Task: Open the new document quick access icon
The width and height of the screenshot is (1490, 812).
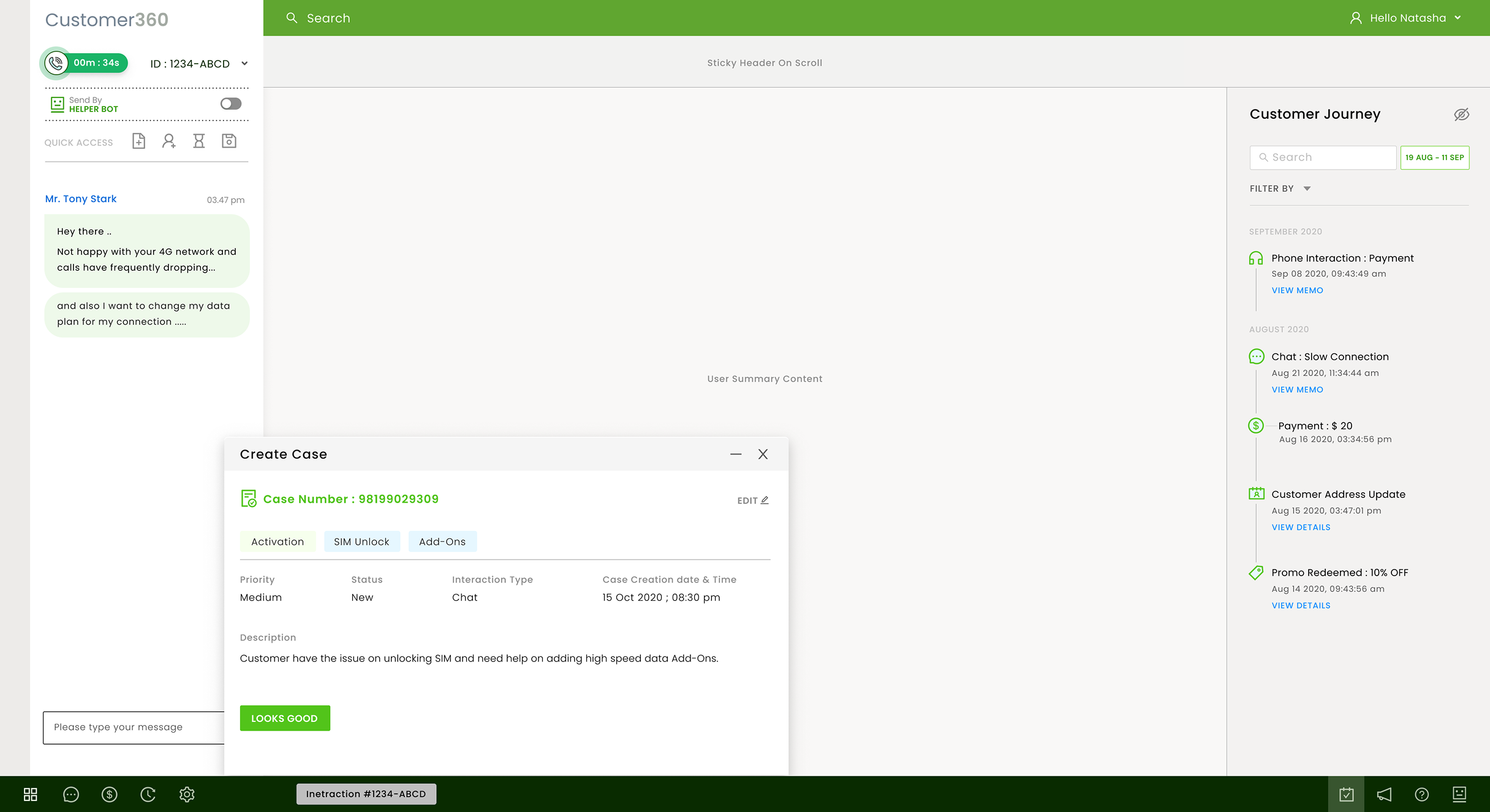Action: [139, 141]
